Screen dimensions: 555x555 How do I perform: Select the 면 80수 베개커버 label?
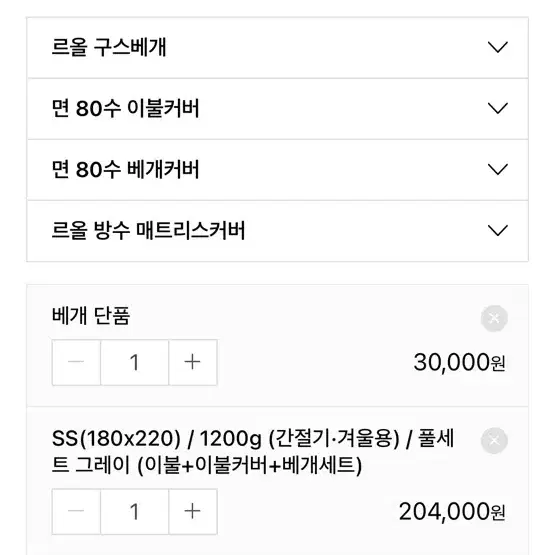125,169
